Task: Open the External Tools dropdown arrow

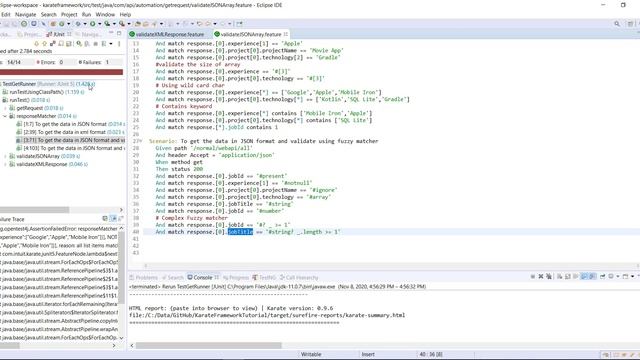Action: [129, 24]
